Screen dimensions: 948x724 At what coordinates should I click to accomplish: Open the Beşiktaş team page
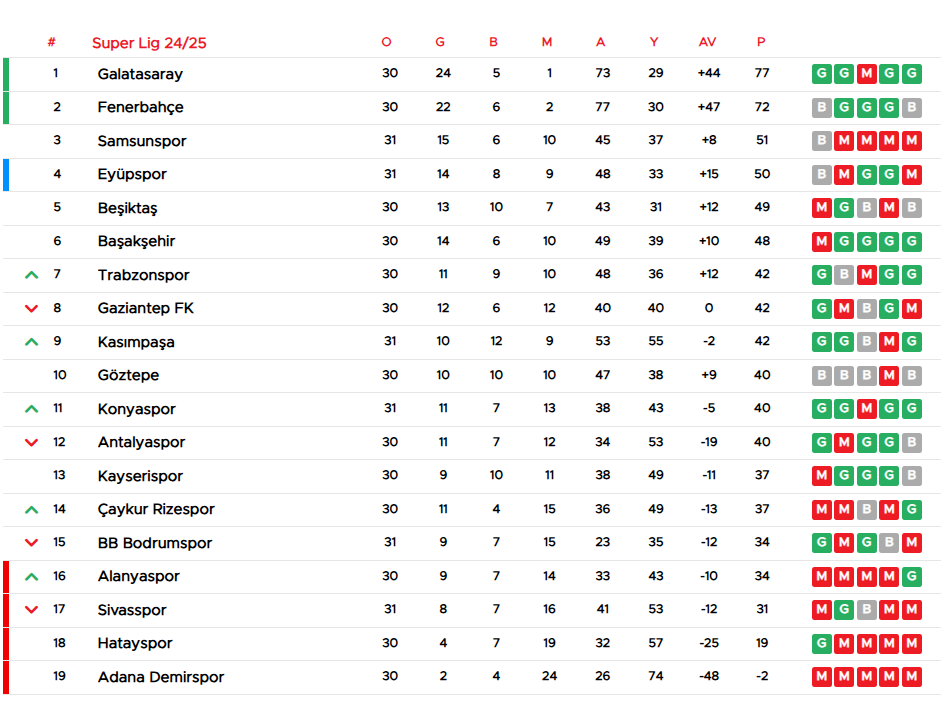pos(127,208)
